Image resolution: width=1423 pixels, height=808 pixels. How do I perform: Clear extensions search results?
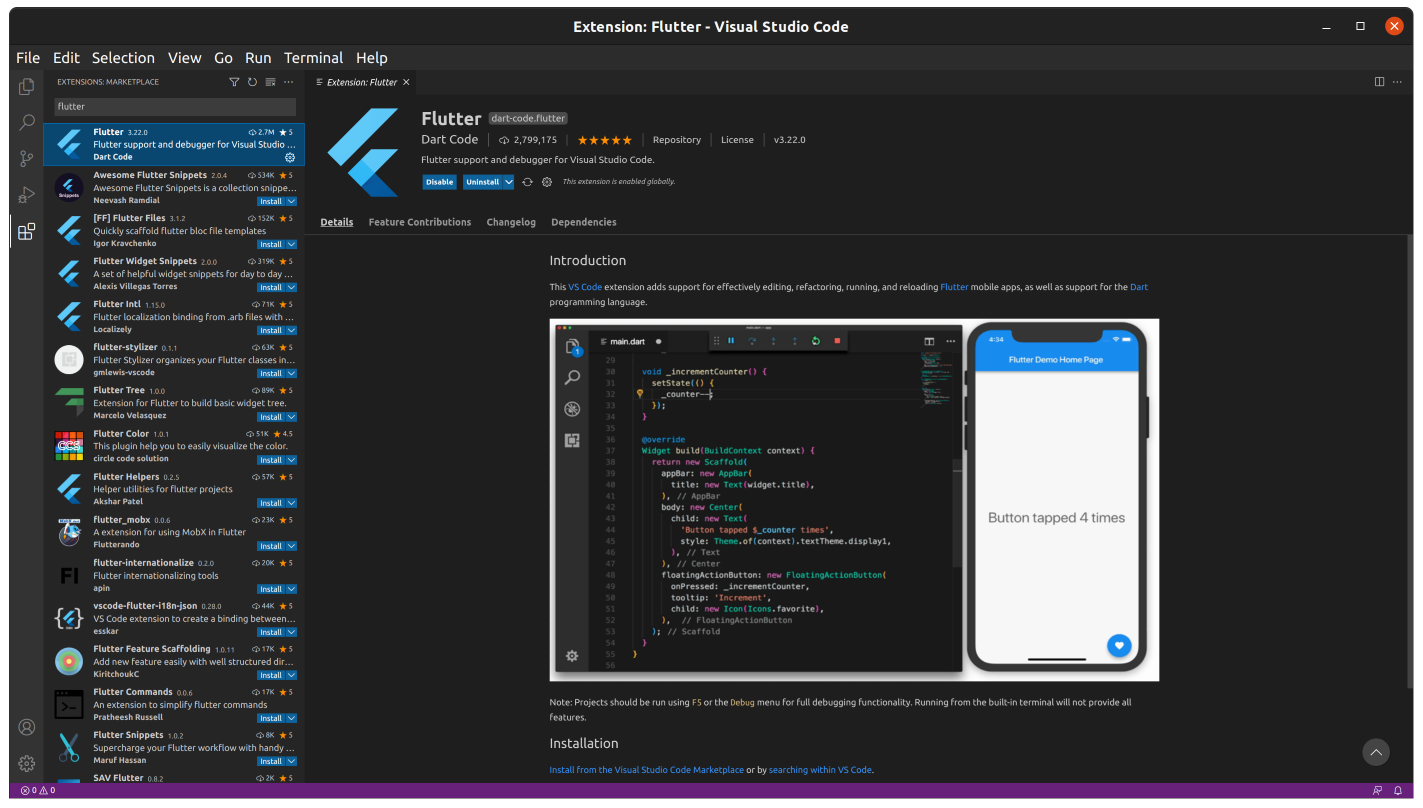click(270, 82)
